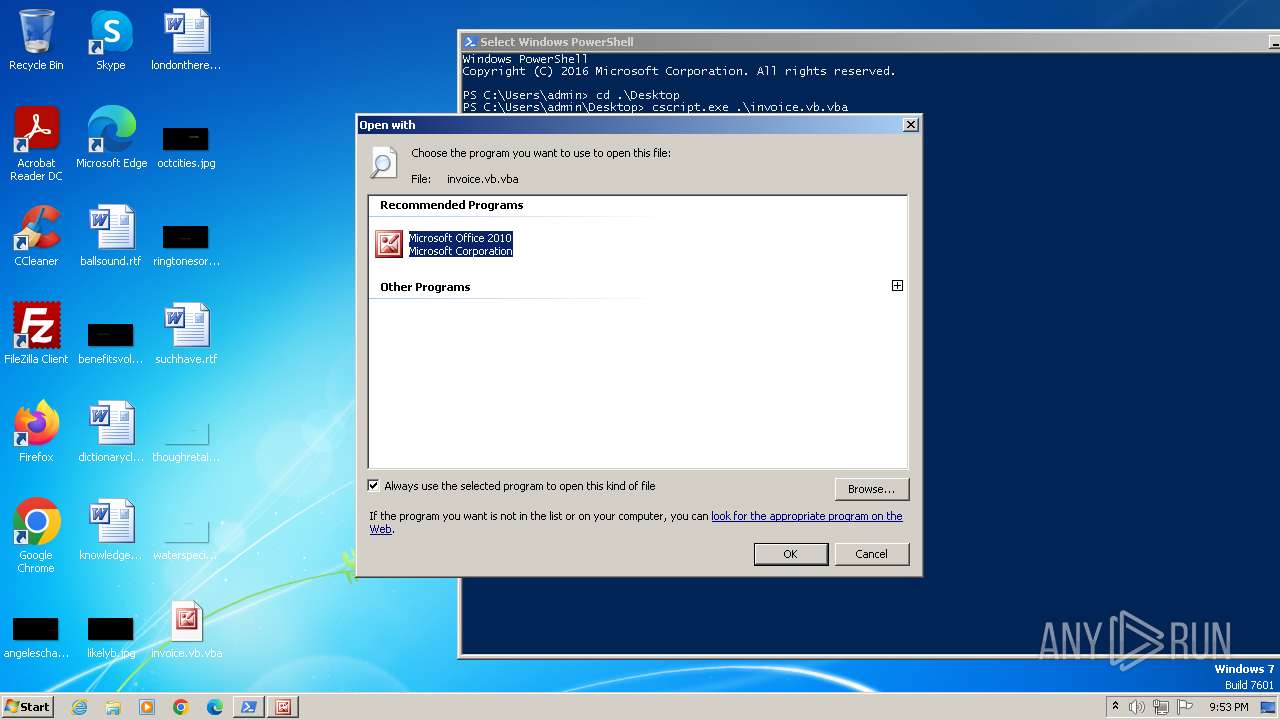Open Recycle Bin desktop icon
1280x720 pixels.
(x=36, y=40)
